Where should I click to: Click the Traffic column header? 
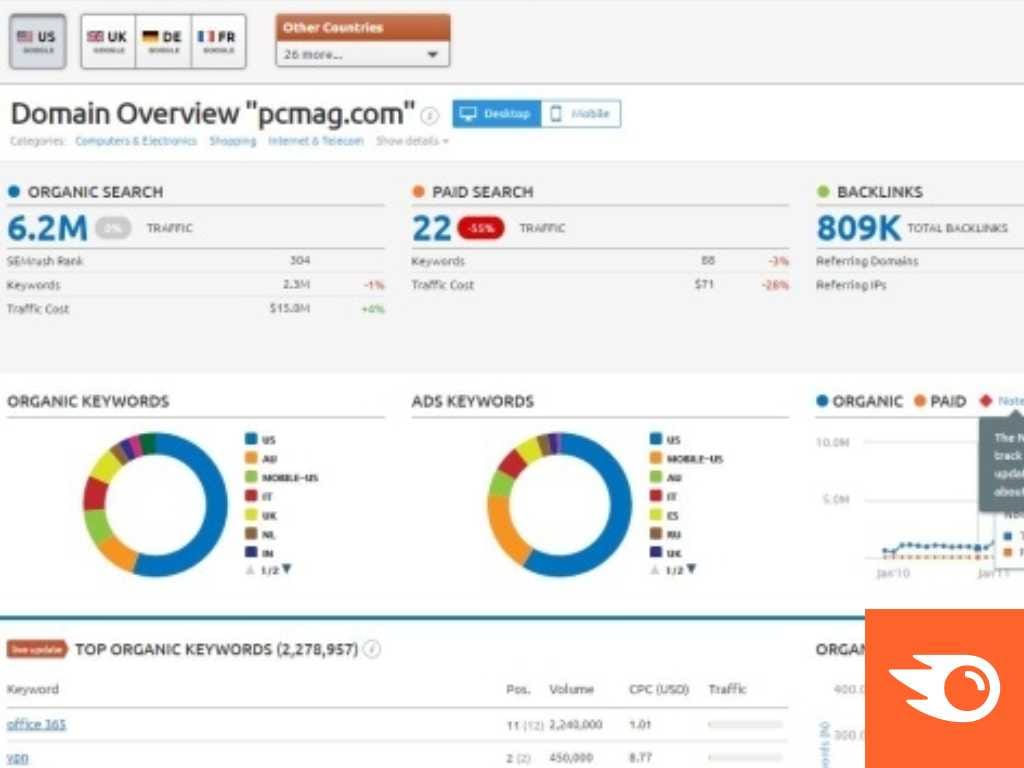pos(727,689)
